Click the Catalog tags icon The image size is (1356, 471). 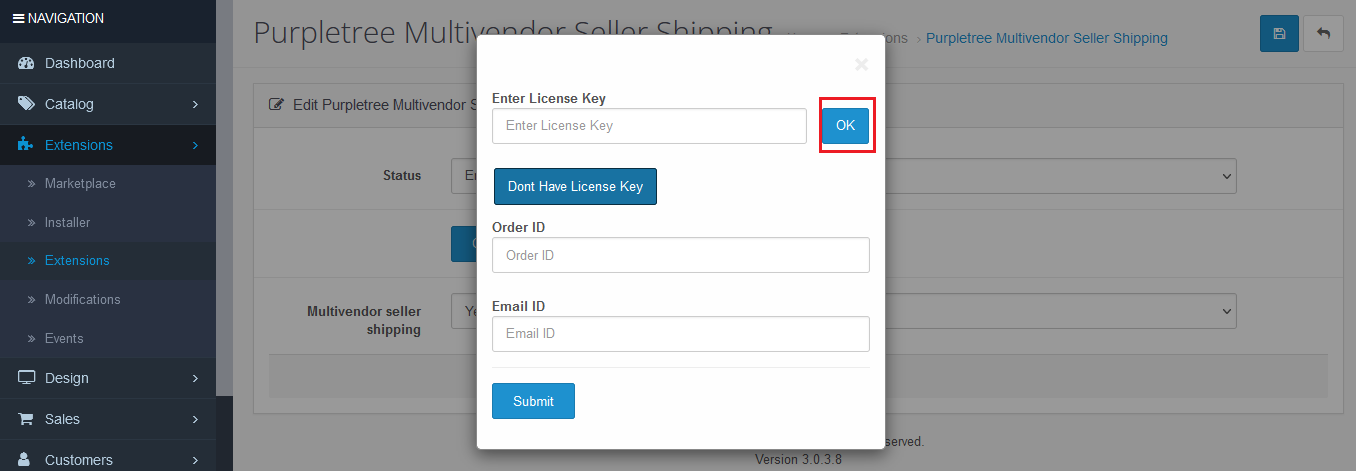click(x=27, y=104)
